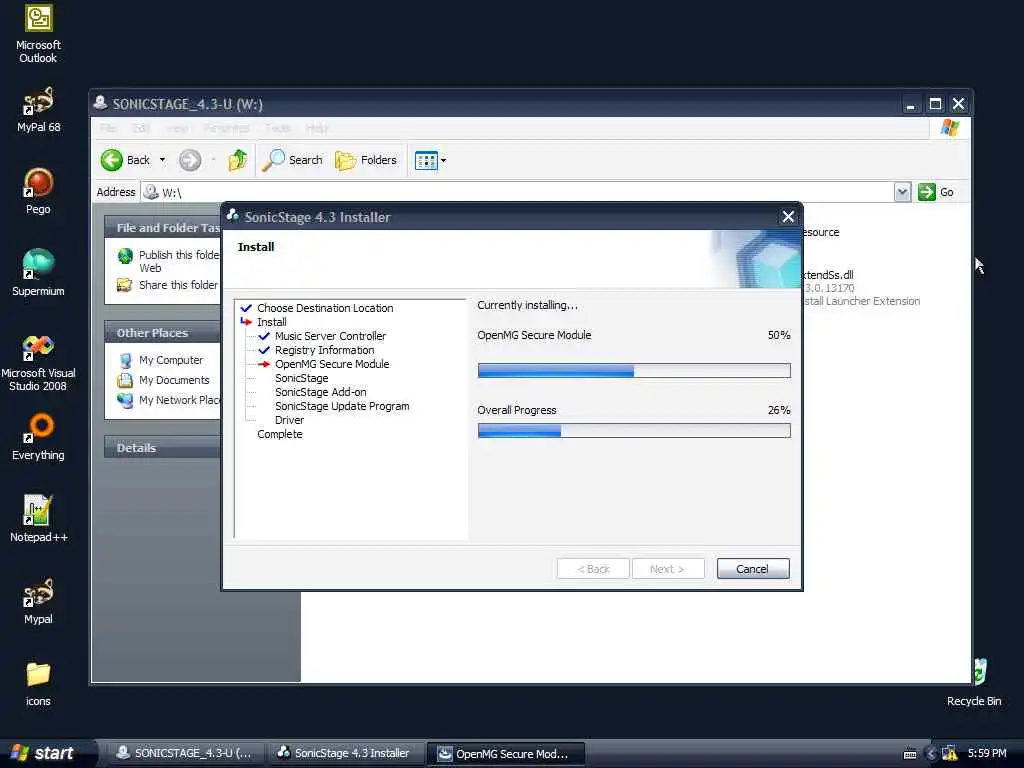Viewport: 1024px width, 768px height.
Task: Select the Install step in list
Action: pyautogui.click(x=272, y=322)
